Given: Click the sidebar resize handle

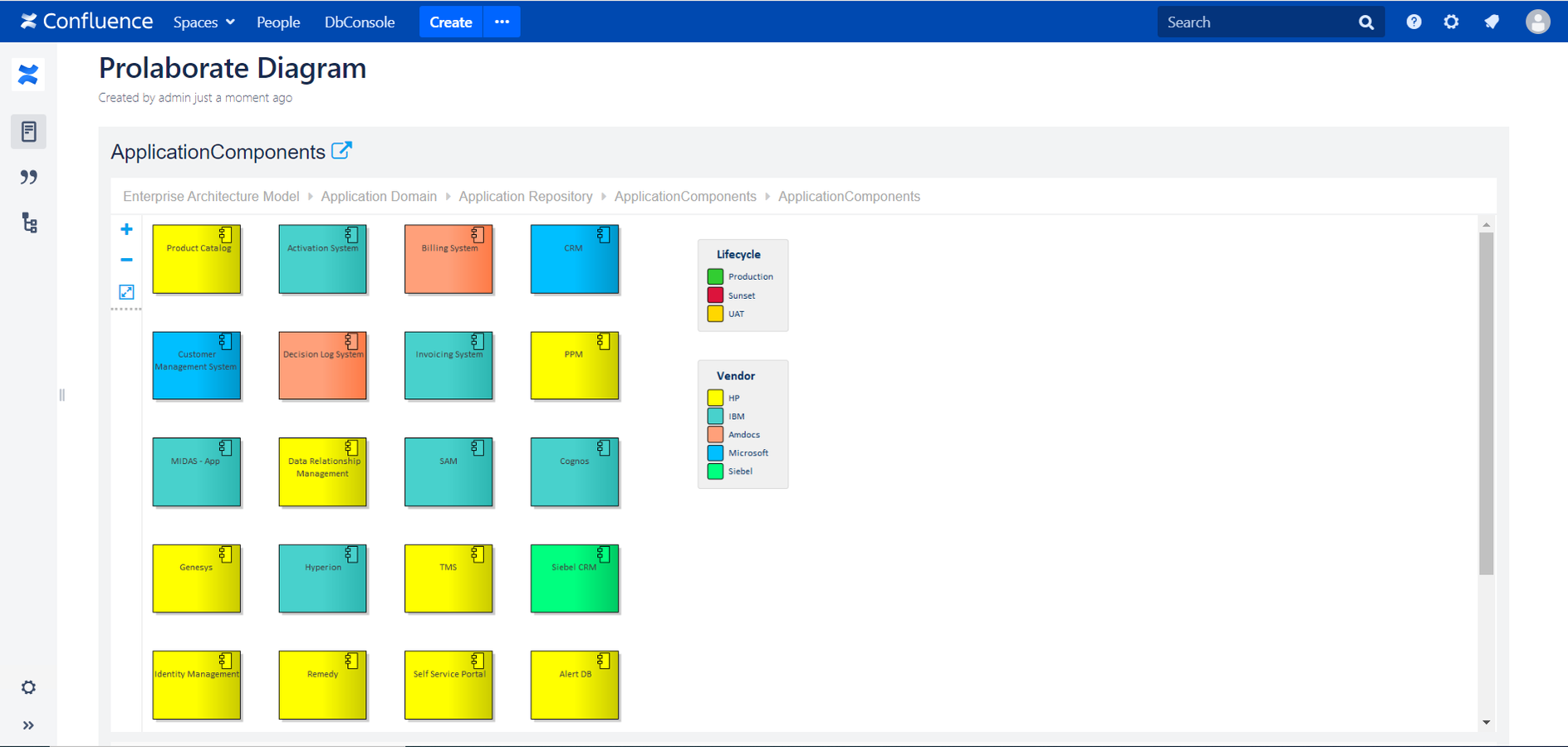Looking at the screenshot, I should tap(61, 395).
